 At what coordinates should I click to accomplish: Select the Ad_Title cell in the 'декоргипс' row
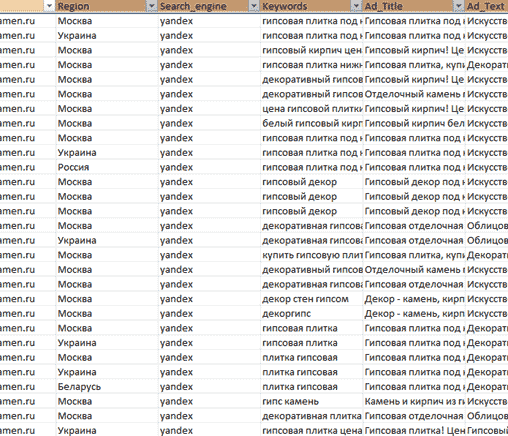coord(414,314)
